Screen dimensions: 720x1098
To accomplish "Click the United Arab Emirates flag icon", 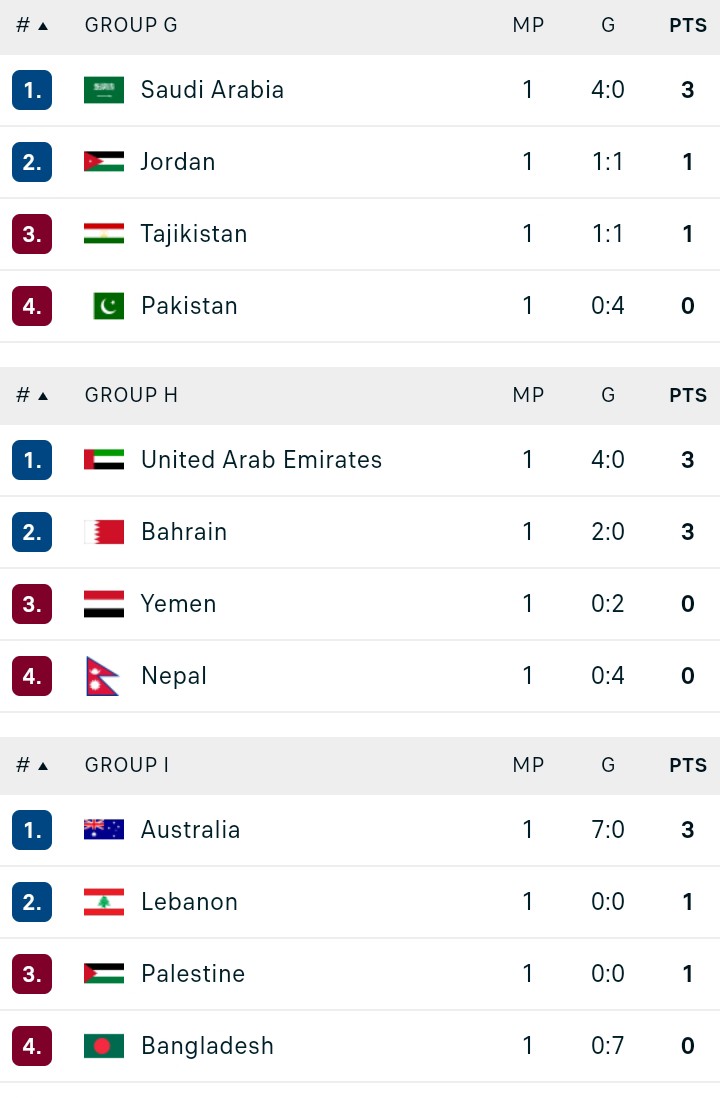I will pos(104,460).
